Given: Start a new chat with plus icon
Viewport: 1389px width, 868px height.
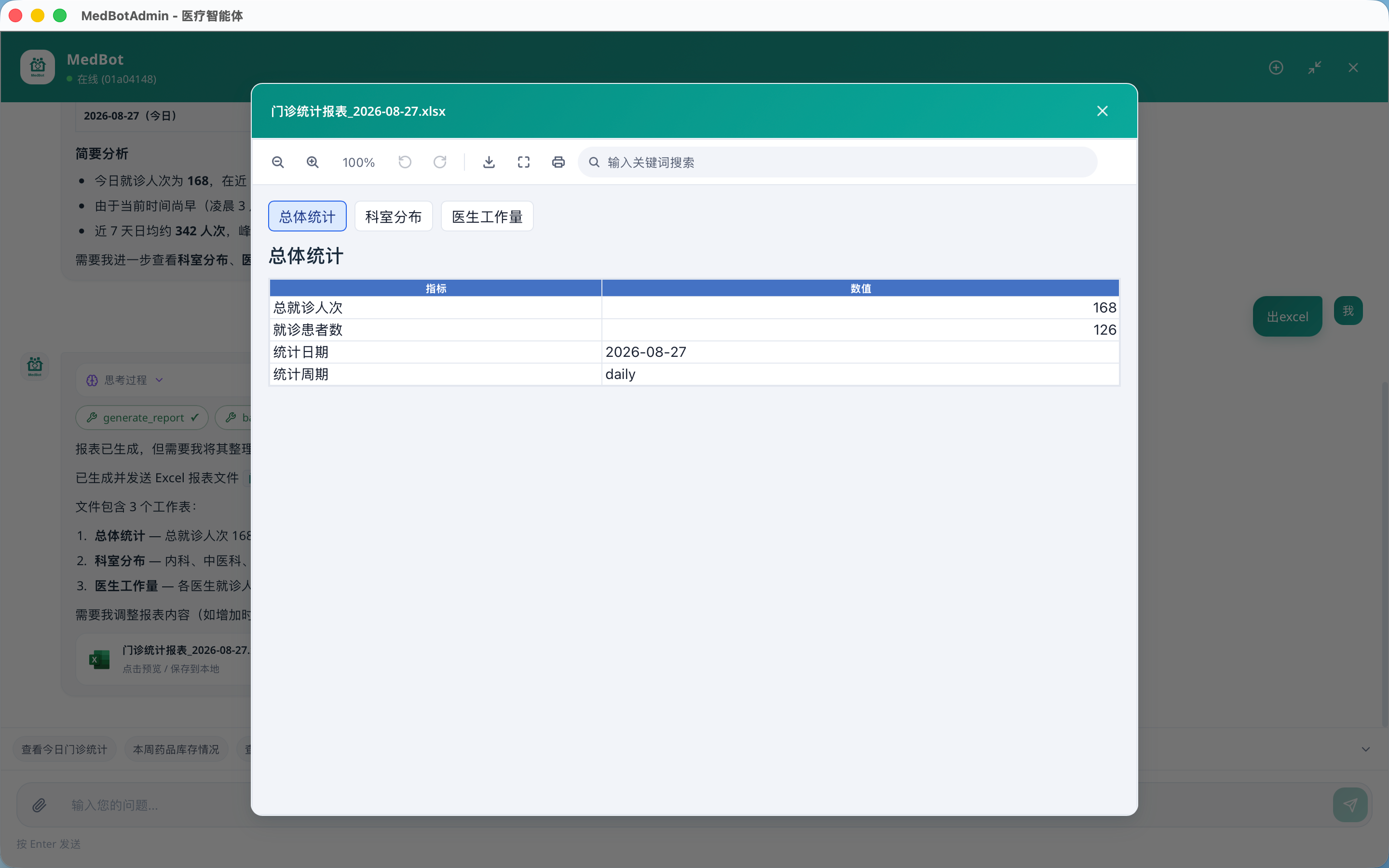Looking at the screenshot, I should coord(1275,68).
